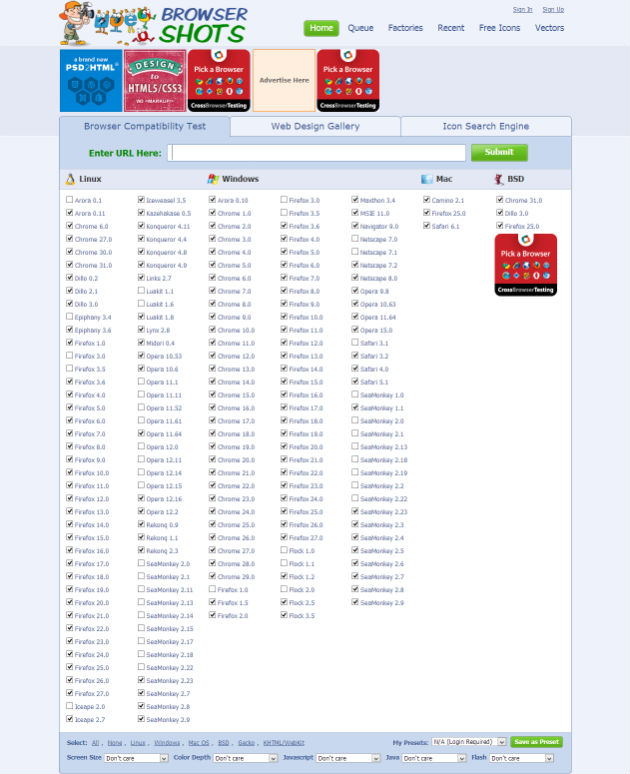Open the Vectors page
The image size is (630, 774).
point(550,28)
